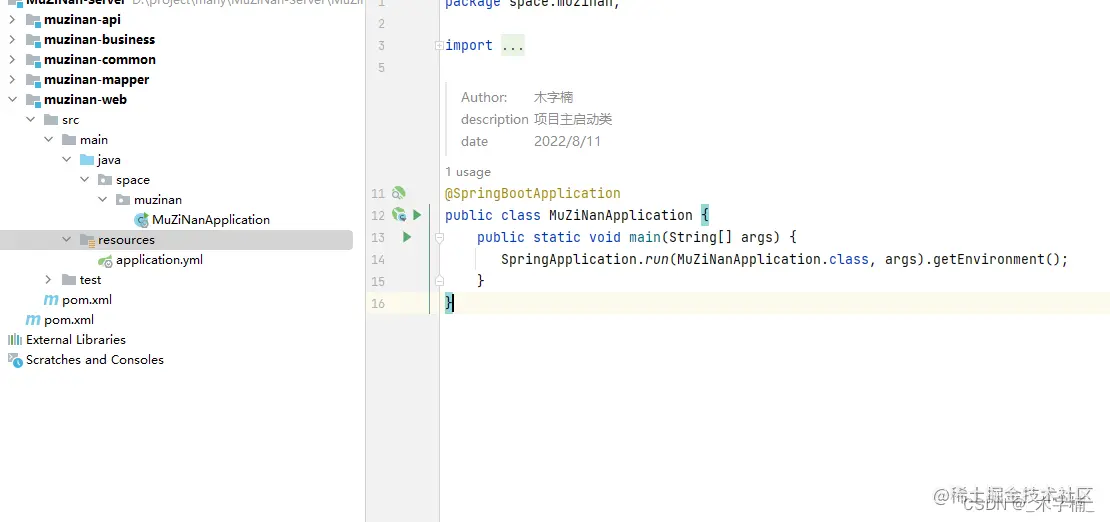Collapse the muzinan package
This screenshot has height=522, width=1110.
(103, 200)
